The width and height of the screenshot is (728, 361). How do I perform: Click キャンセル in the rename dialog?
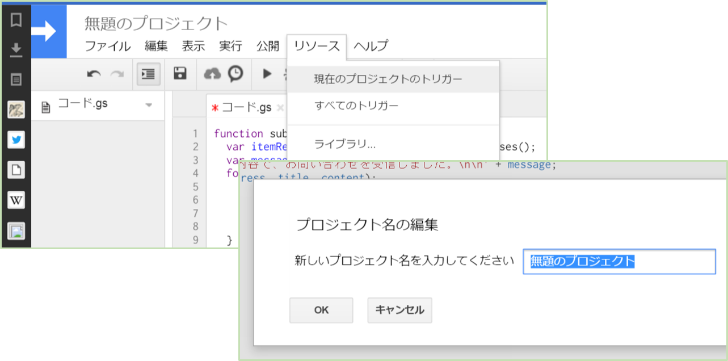click(x=400, y=310)
